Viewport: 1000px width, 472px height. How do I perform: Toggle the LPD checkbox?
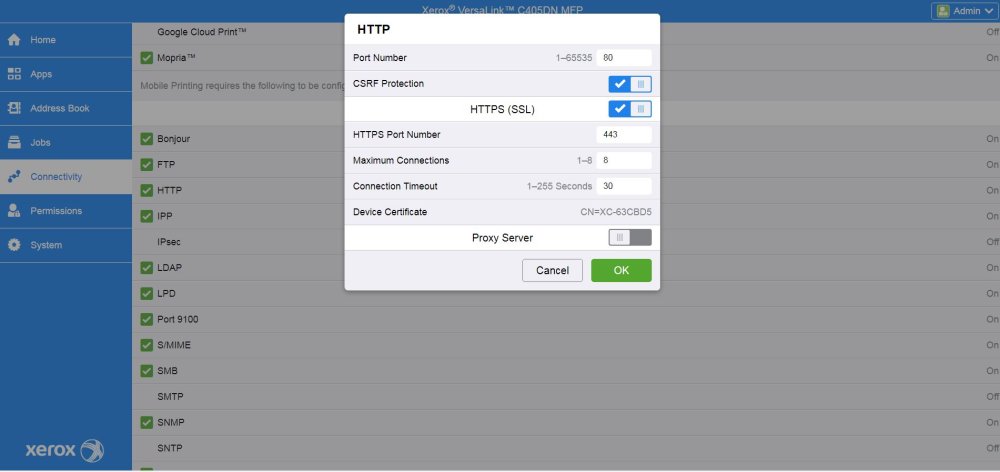click(147, 293)
